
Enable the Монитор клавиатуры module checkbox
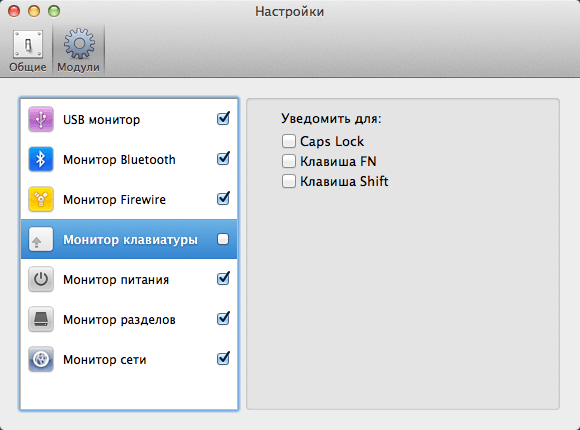point(223,239)
